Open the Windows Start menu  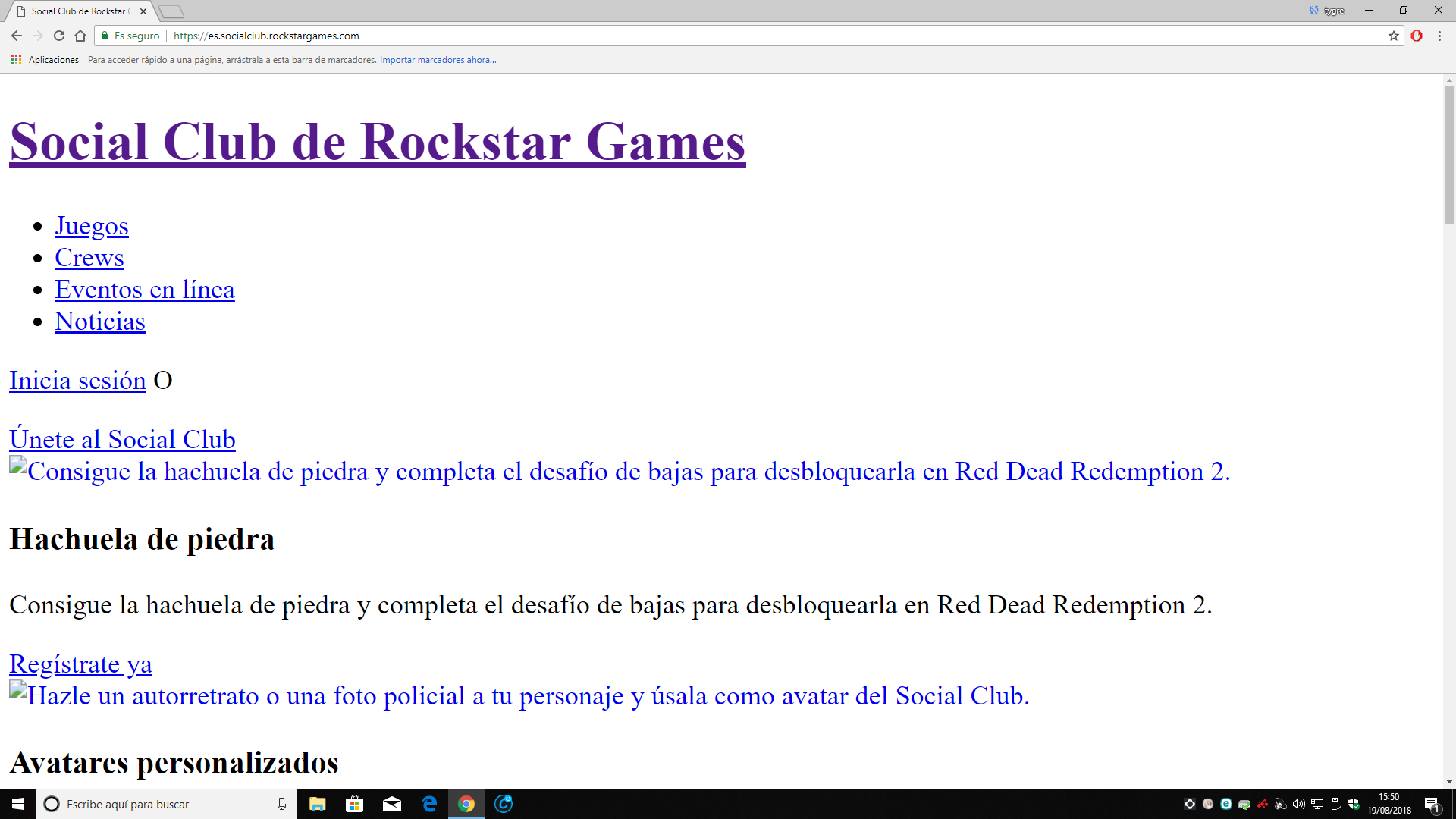(18, 804)
